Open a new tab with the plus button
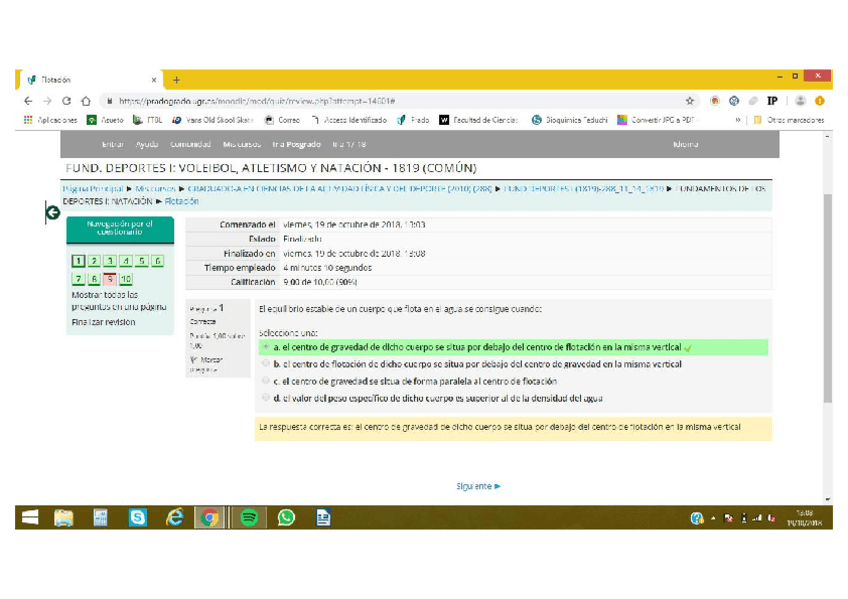Viewport: 848px width, 599px height. point(176,80)
